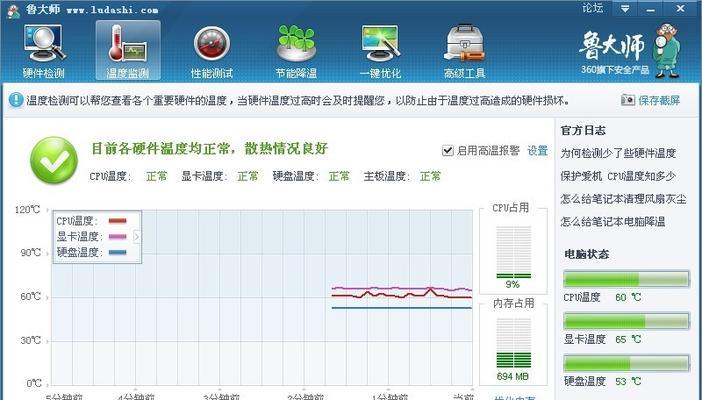Click the 官方日志 heading

pos(583,130)
